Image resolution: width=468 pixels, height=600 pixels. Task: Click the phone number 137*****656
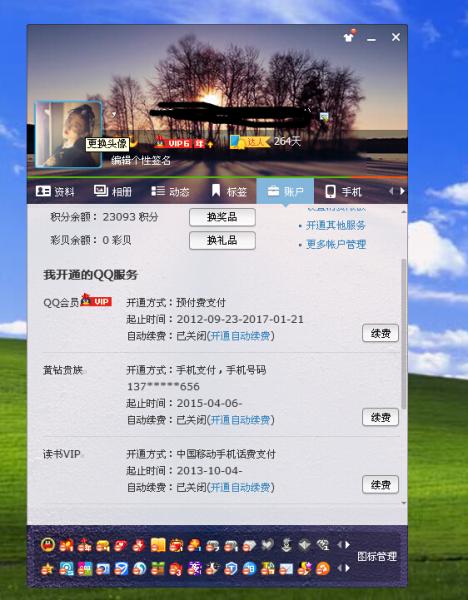click(x=163, y=386)
